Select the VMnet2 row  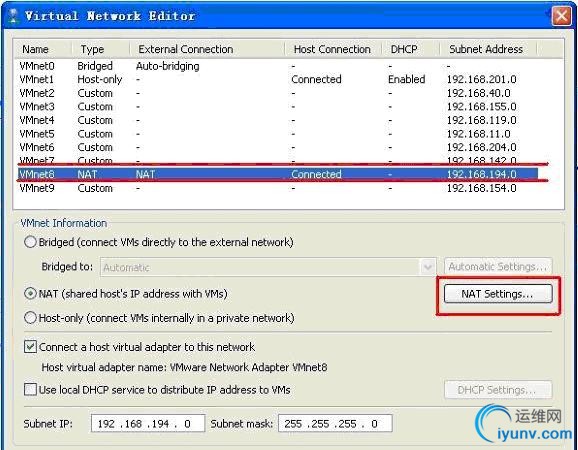tap(278, 93)
